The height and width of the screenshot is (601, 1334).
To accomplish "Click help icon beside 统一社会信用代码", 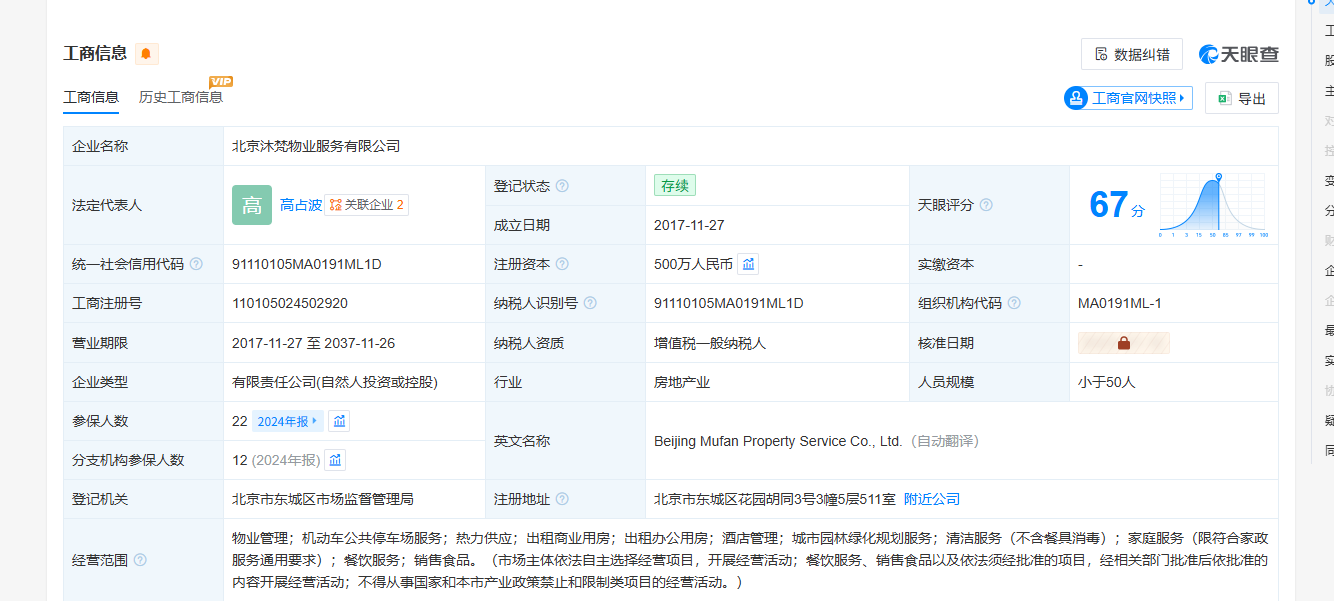I will (x=196, y=264).
